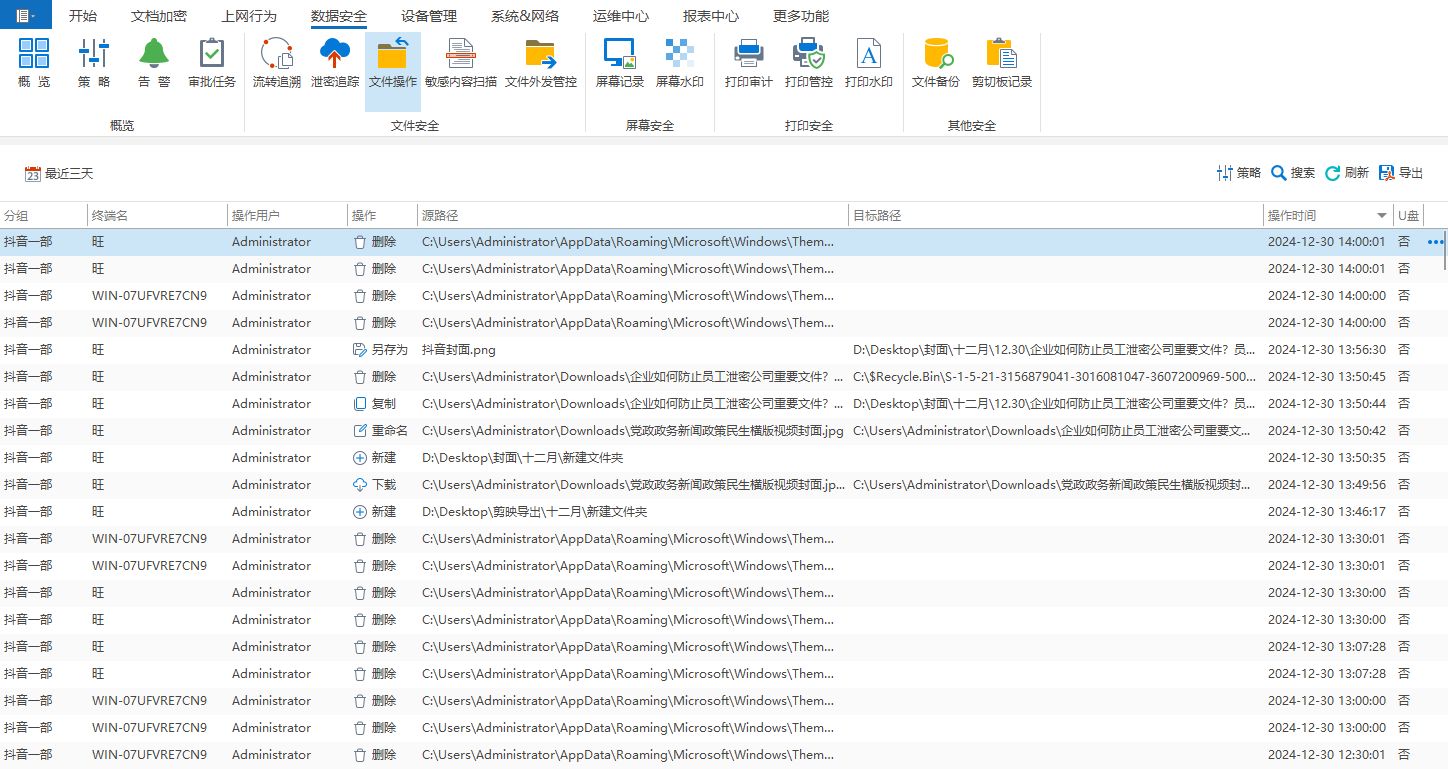Open 敏感内容扫描 scanner
The image size is (1448, 769).
coord(460,62)
